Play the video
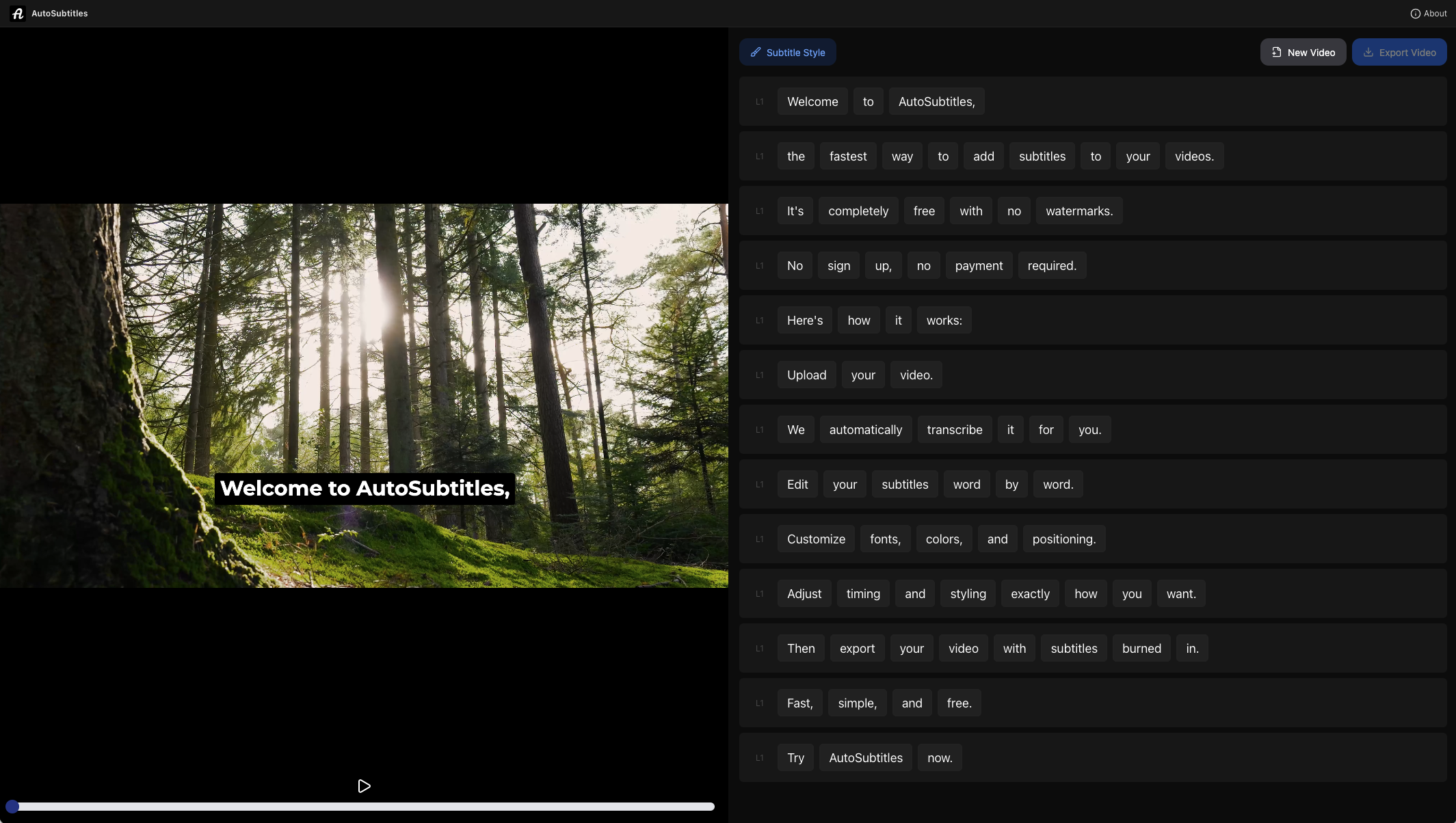Screen dimensions: 1456x823 pos(363,786)
